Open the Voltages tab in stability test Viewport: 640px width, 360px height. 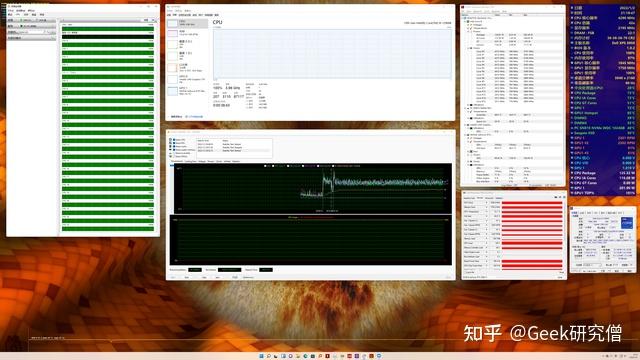point(202,161)
